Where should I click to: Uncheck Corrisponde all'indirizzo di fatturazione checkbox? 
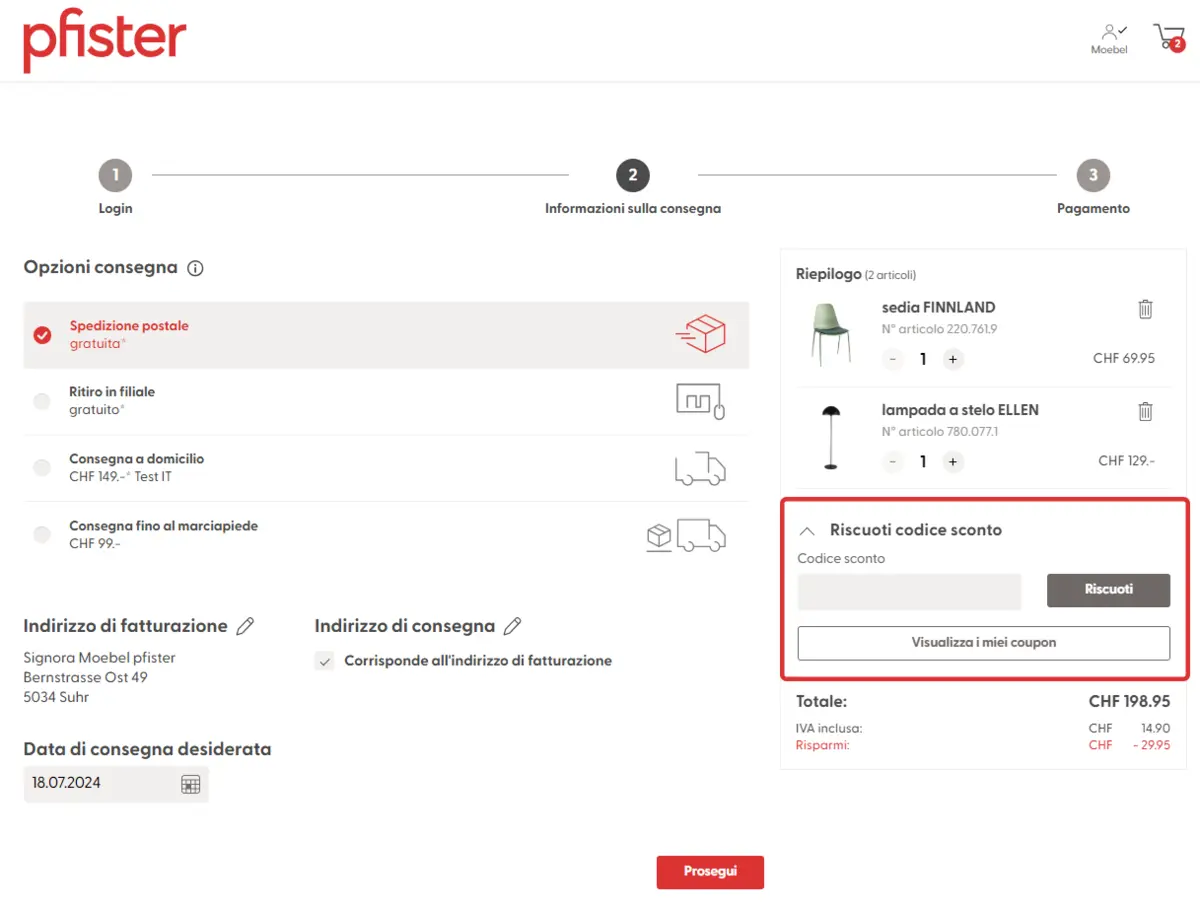pyautogui.click(x=324, y=661)
